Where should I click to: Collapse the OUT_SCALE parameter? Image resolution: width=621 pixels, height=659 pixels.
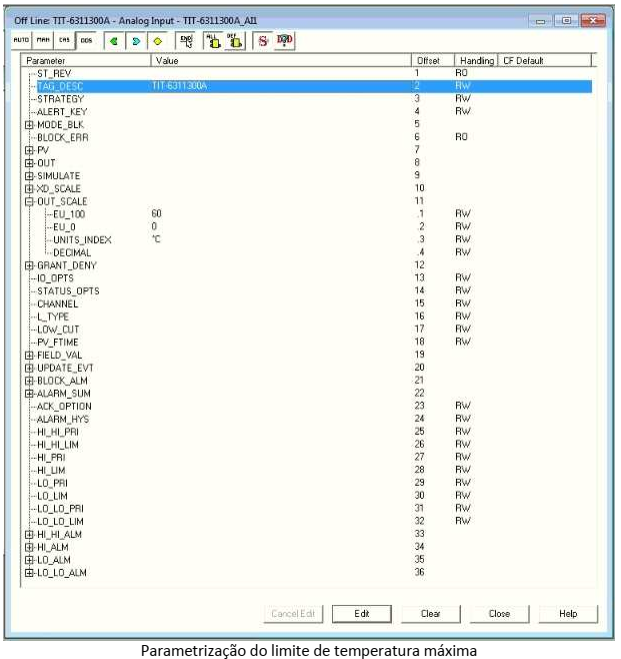point(29,201)
